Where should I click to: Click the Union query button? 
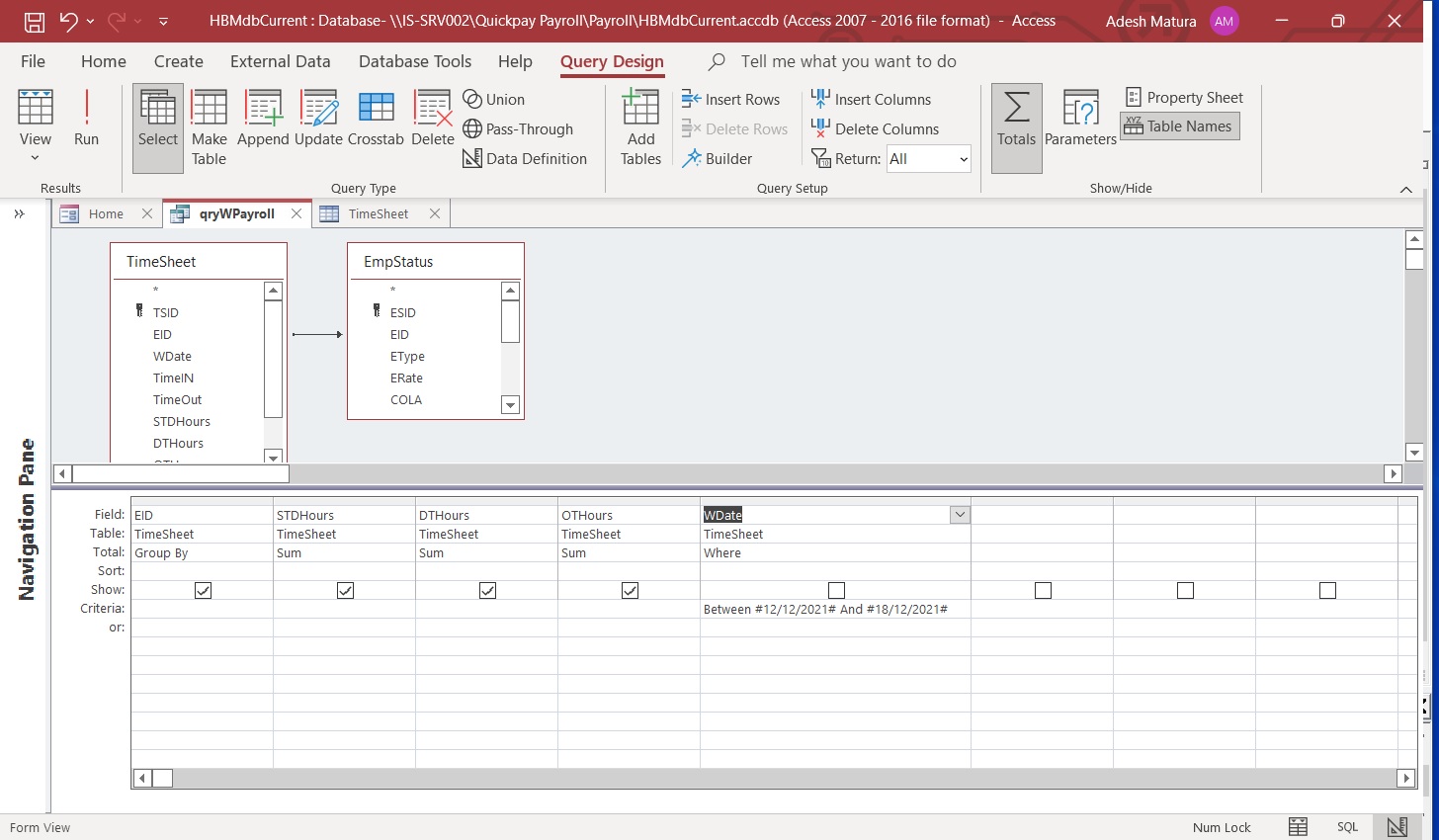pyautogui.click(x=494, y=100)
